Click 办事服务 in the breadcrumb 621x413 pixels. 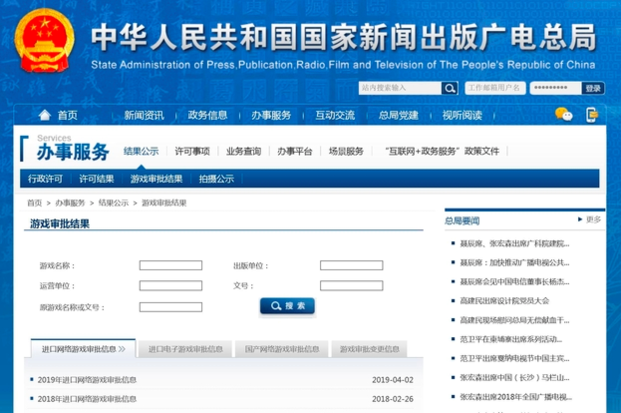coord(70,203)
